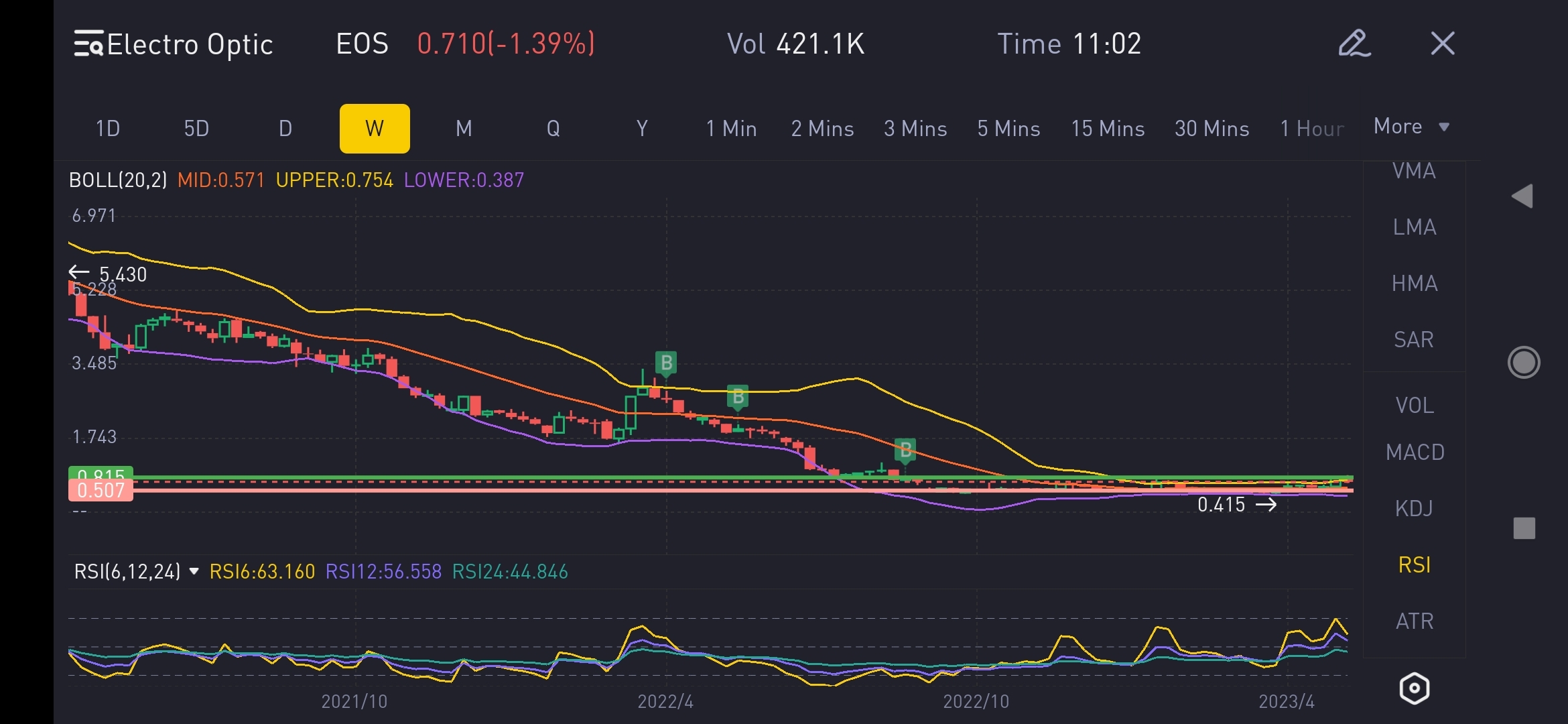This screenshot has width=1568, height=724.
Task: Tap the 0.507 red price line label
Action: click(101, 491)
